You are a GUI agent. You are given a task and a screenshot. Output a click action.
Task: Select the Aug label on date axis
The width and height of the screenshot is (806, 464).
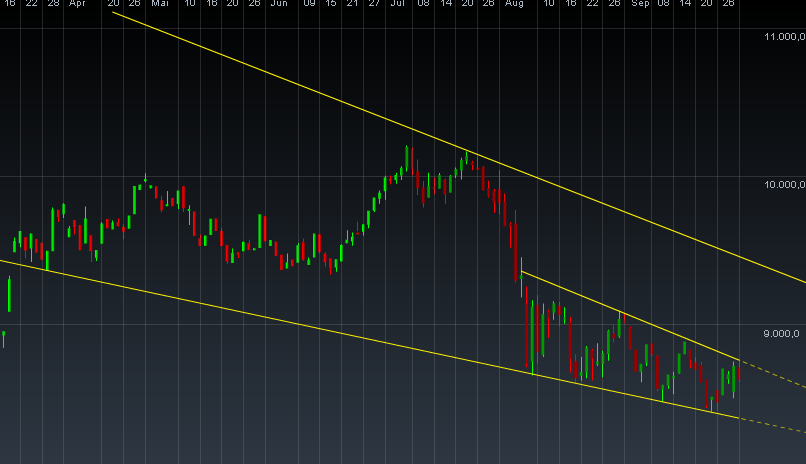[x=514, y=4]
